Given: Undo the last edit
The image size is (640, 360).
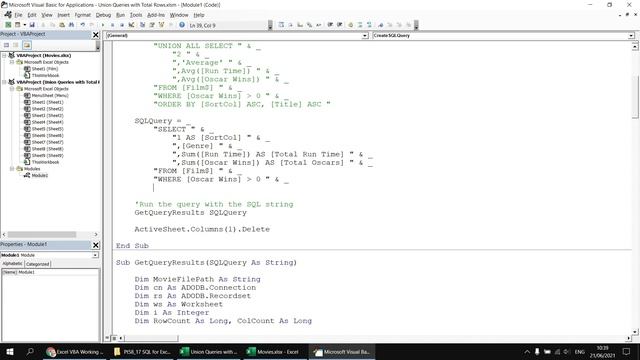Looking at the screenshot, I should [x=82, y=25].
